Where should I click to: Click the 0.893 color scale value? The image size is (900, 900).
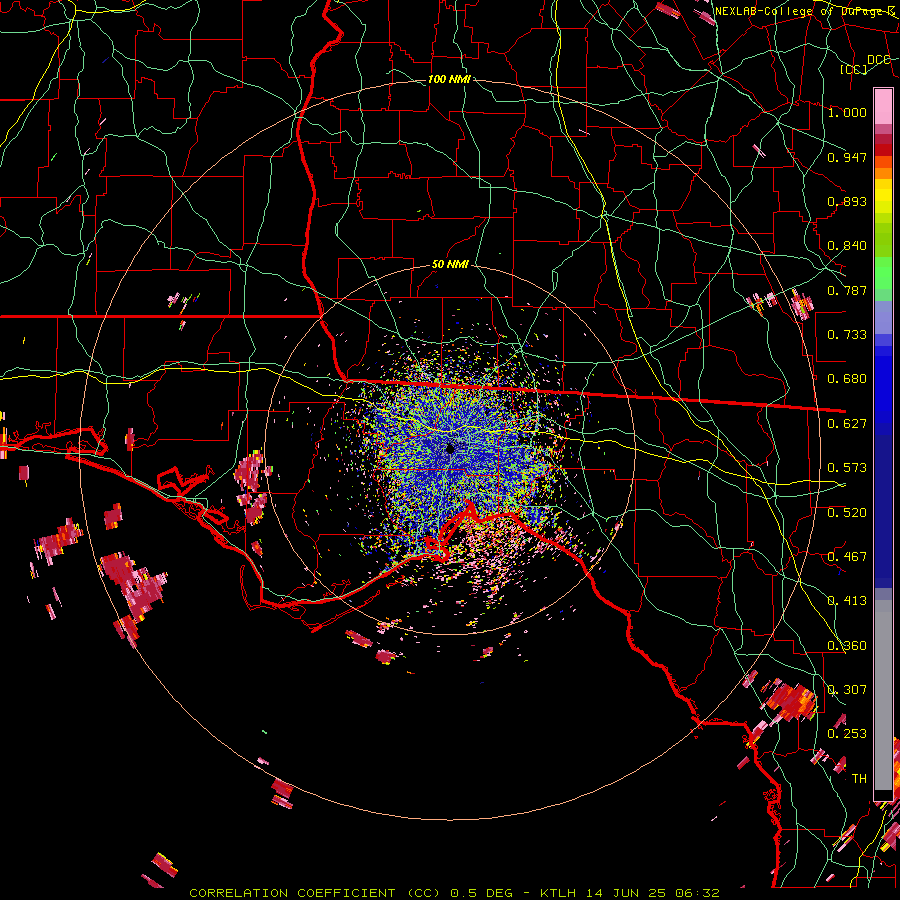(x=847, y=201)
